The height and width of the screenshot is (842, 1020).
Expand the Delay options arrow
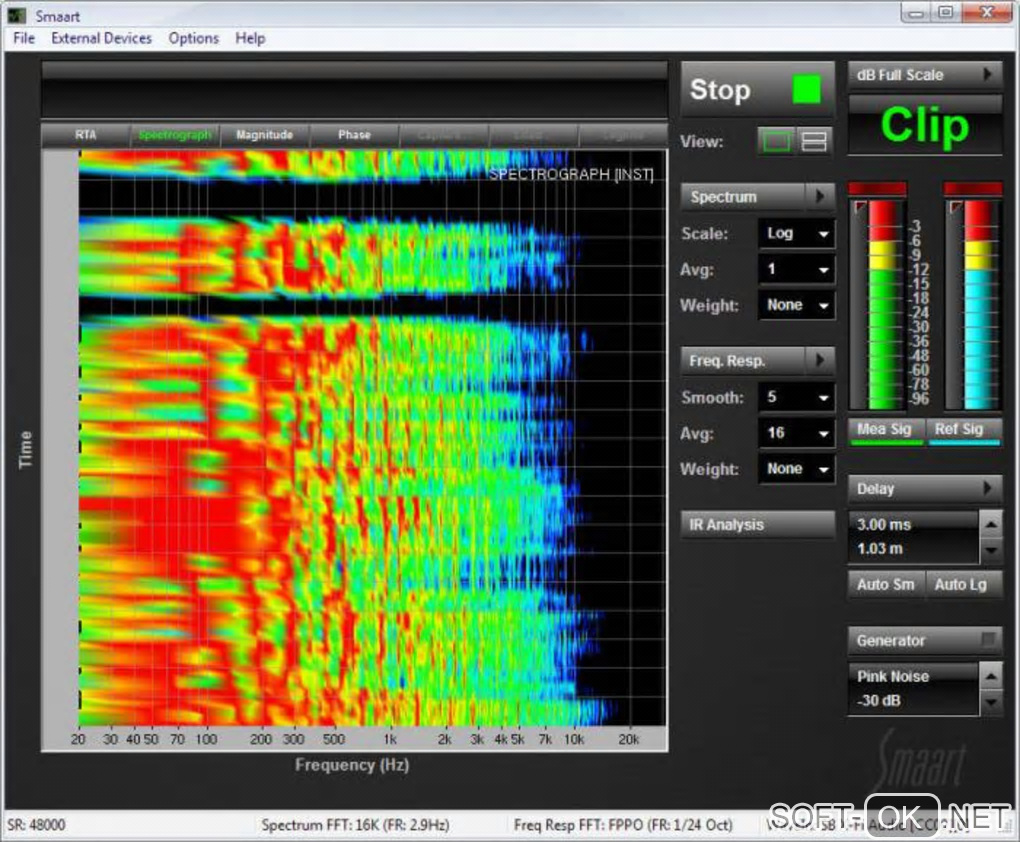988,488
